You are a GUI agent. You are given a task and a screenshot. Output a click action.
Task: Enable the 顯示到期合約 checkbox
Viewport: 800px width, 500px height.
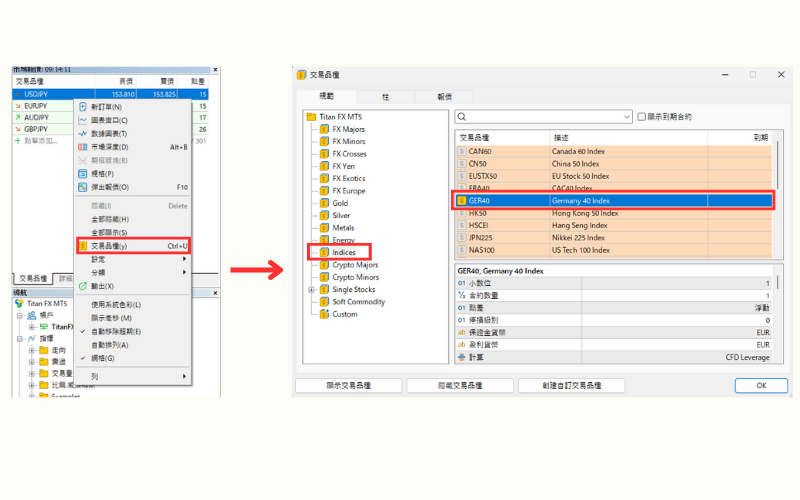point(642,117)
